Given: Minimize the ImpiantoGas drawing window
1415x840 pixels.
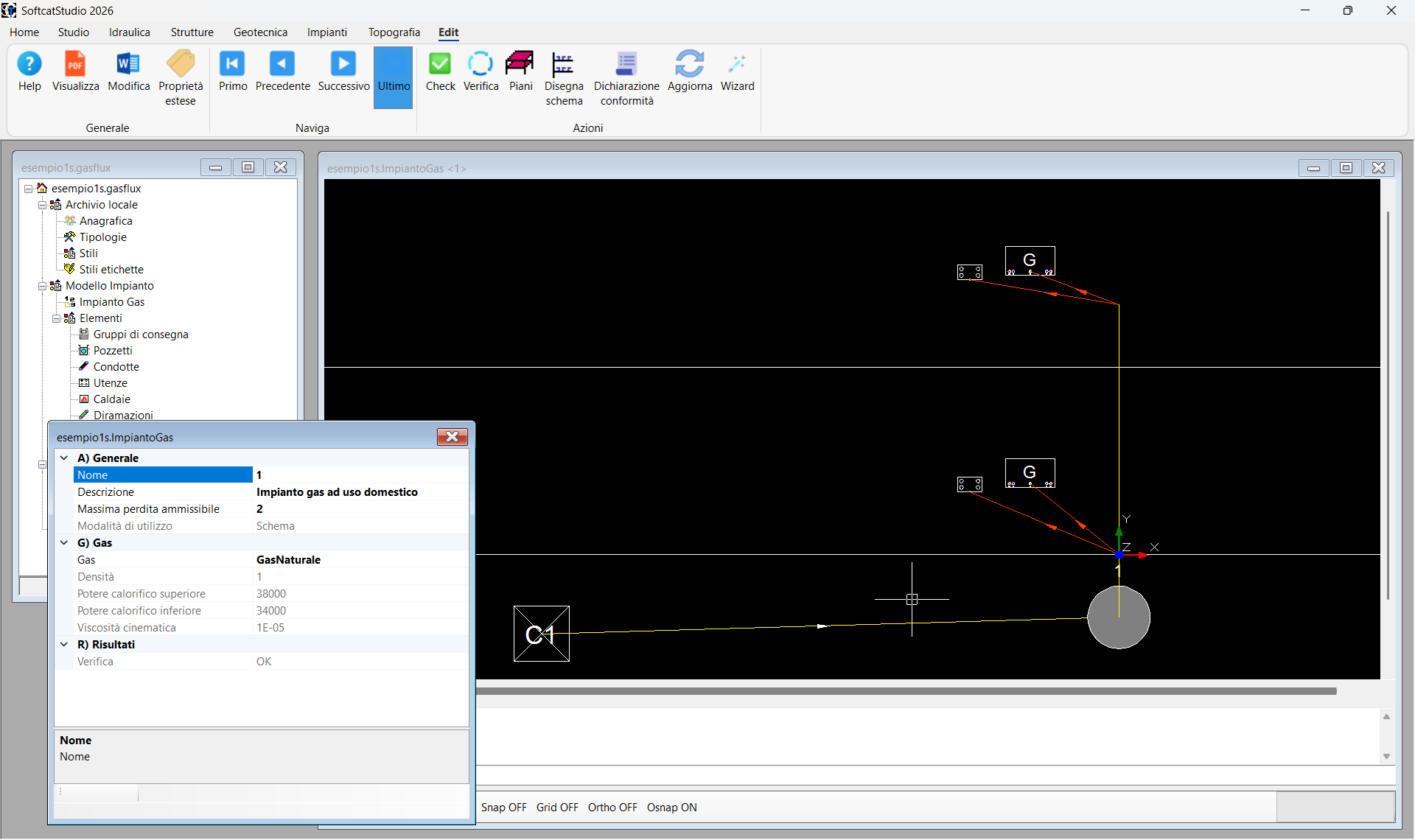Looking at the screenshot, I should [1313, 168].
